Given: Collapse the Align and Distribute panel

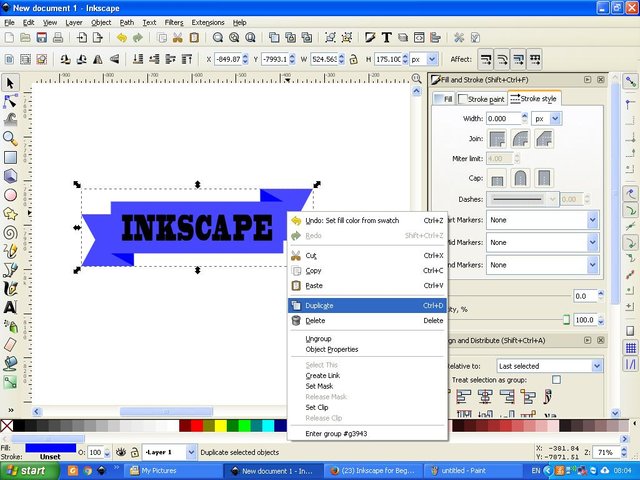Looking at the screenshot, I should (587, 340).
